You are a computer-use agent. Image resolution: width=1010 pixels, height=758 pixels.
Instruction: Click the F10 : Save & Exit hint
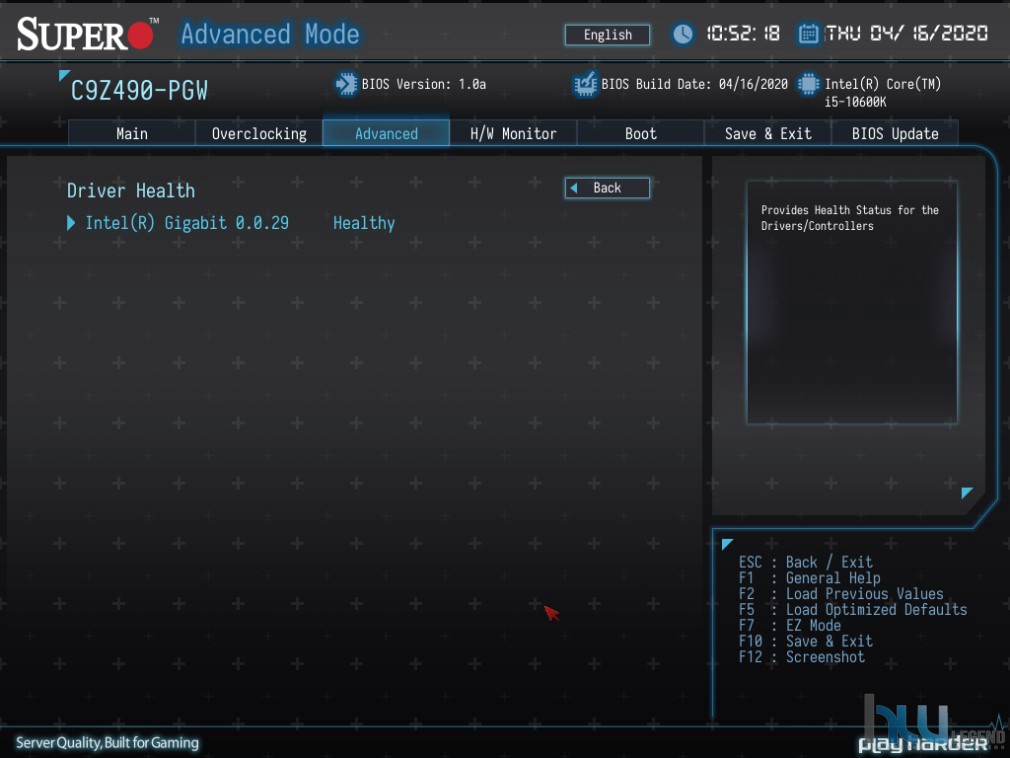[806, 641]
